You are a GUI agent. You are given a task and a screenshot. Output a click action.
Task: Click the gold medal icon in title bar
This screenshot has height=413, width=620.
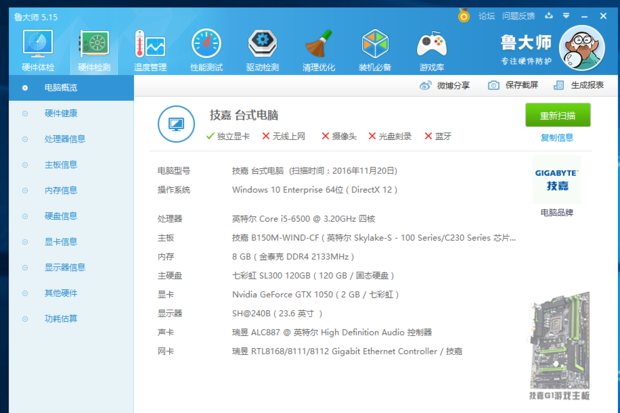(x=463, y=15)
